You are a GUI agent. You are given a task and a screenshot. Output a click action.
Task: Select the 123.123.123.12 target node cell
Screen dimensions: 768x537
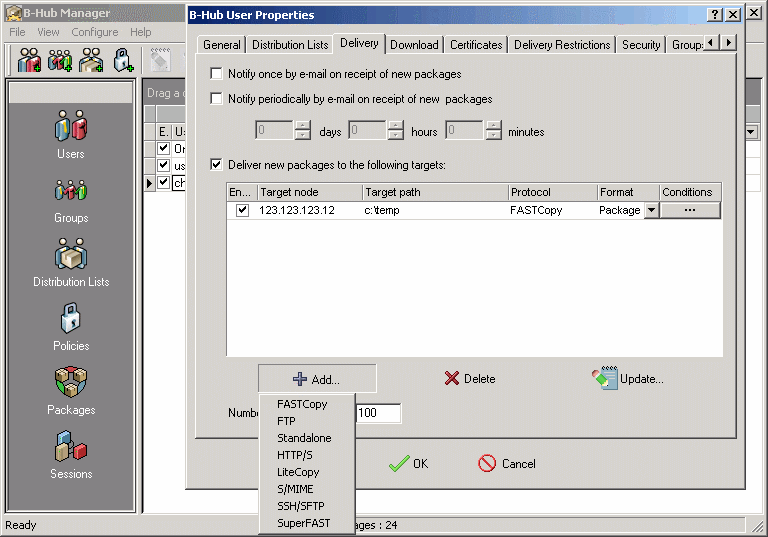310,210
